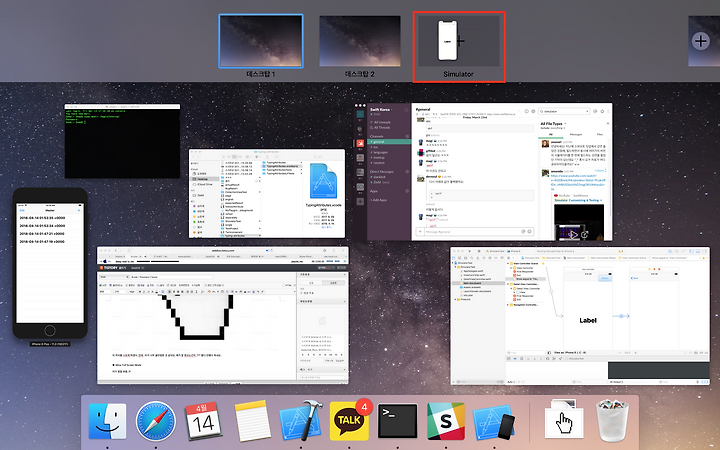Play the YouTube video preview in Slack
720x450 pixels.
(573, 235)
